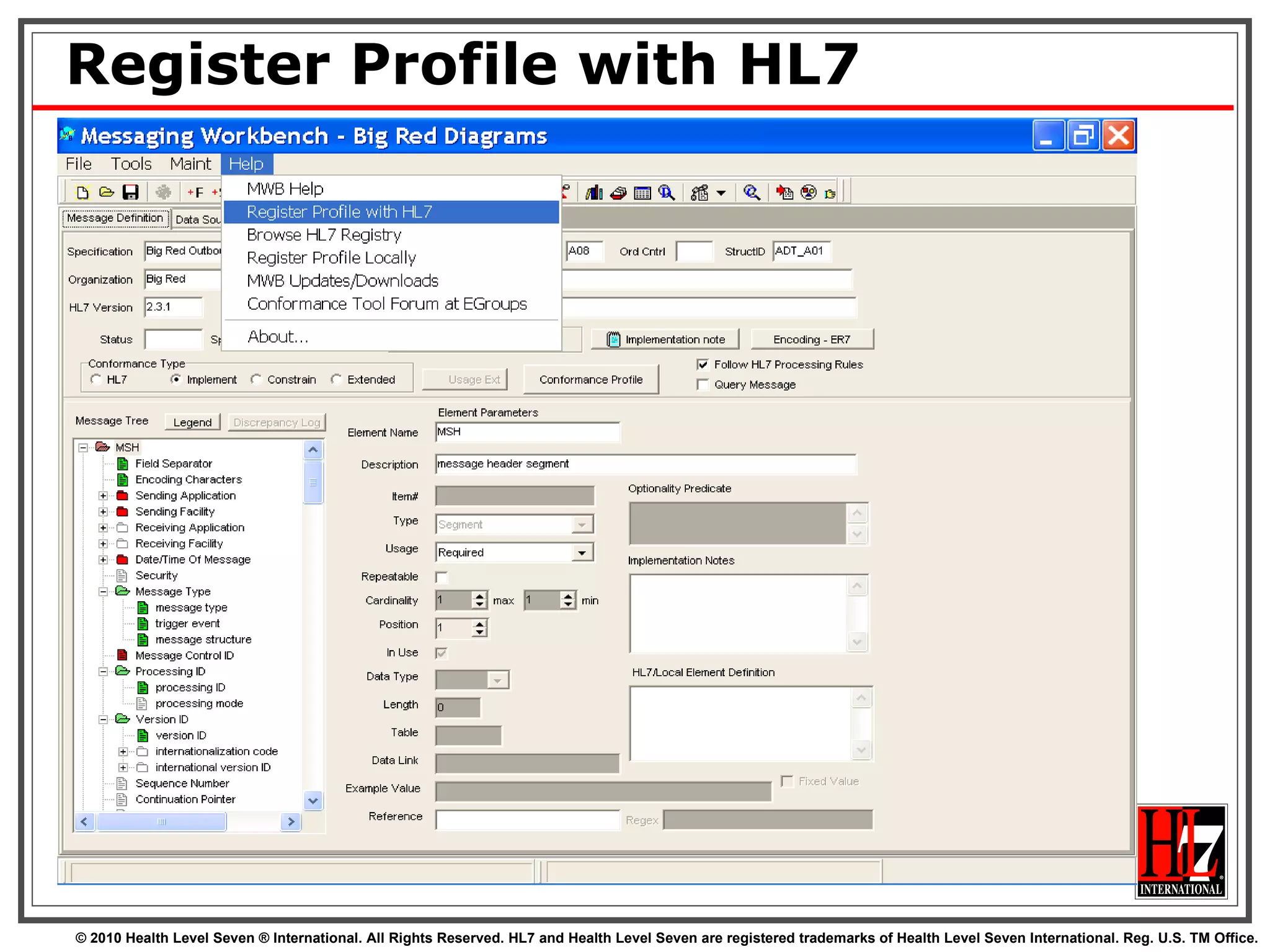This screenshot has width=1270, height=952.
Task: Open the Maint menu
Action: [190, 164]
